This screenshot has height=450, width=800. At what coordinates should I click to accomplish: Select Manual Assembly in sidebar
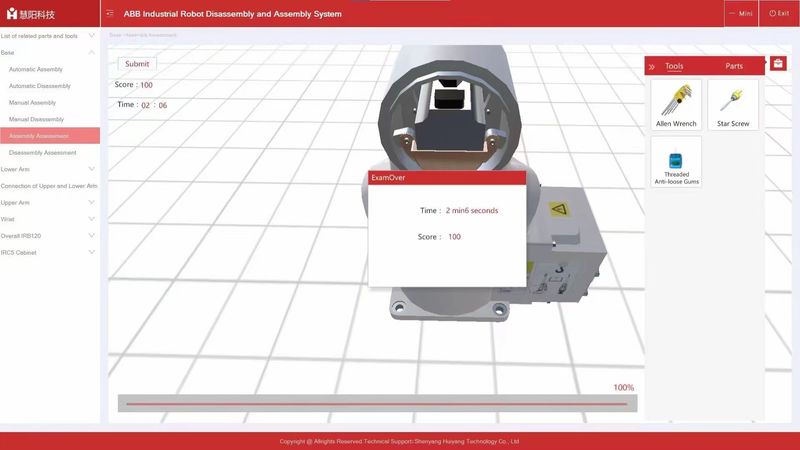[32, 103]
